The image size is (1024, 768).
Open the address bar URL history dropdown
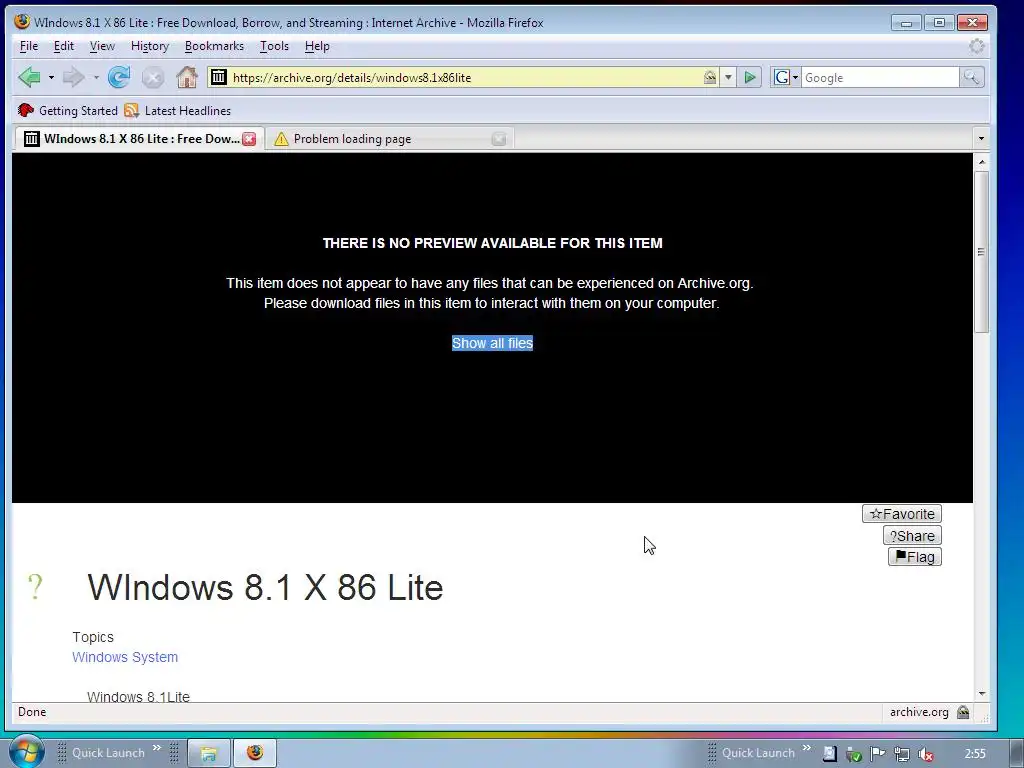[728, 77]
